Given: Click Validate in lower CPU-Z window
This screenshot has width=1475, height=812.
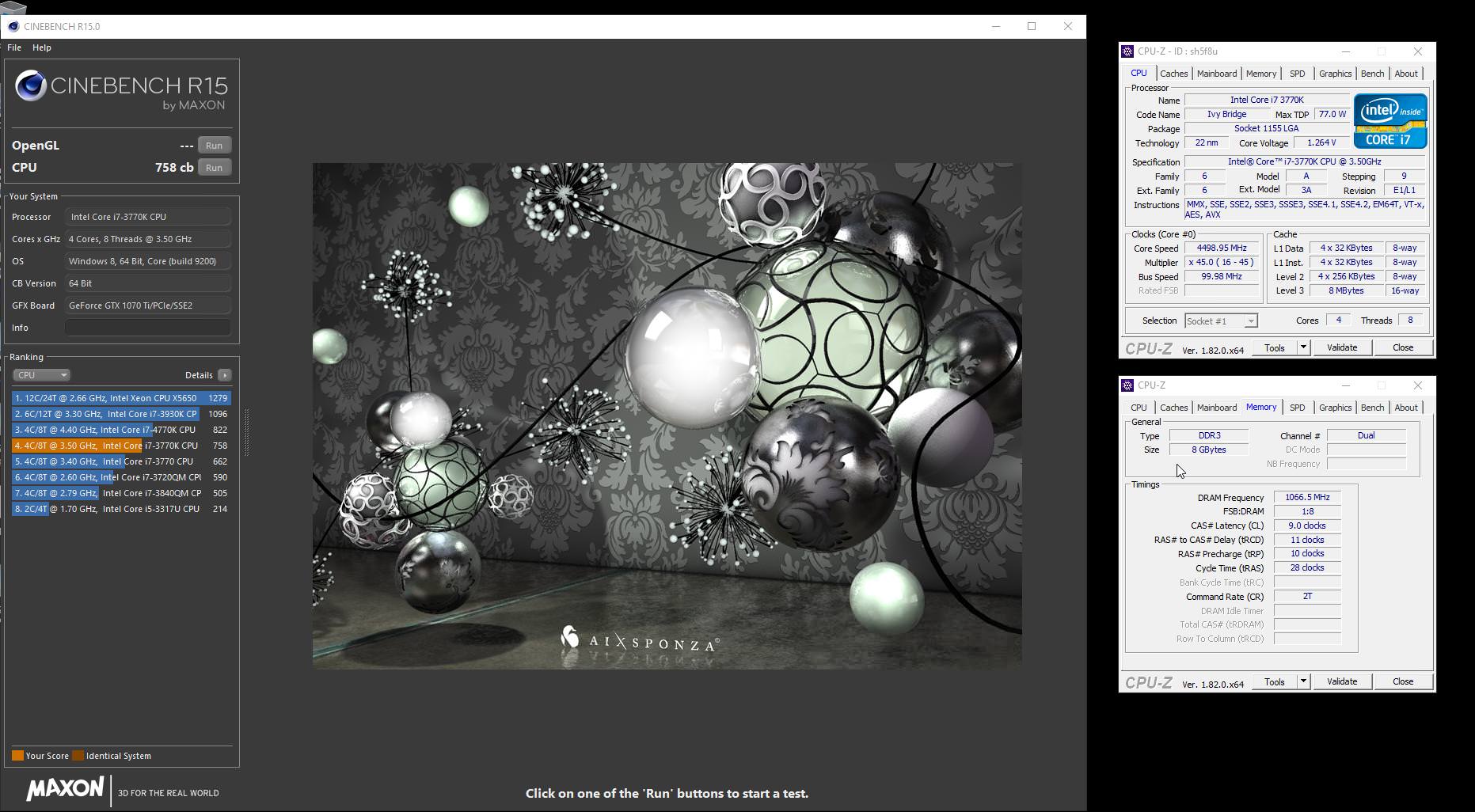Looking at the screenshot, I should click(1342, 681).
